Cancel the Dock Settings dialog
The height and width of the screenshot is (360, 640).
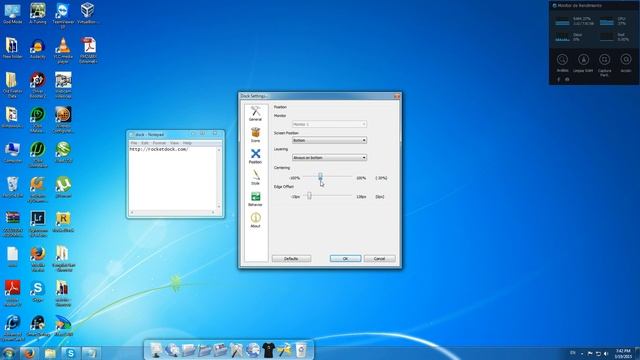(x=380, y=259)
